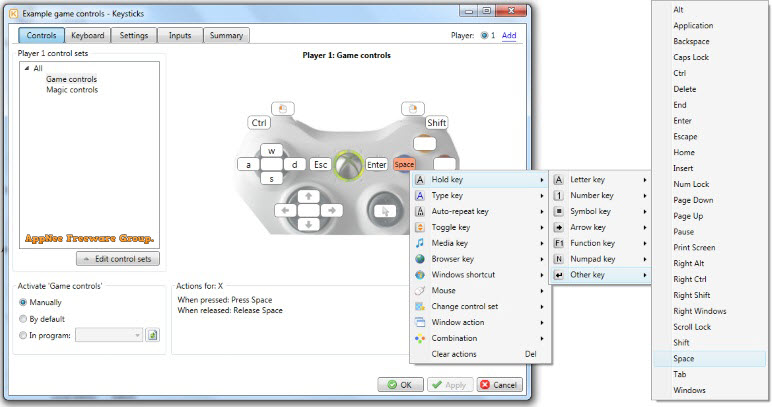This screenshot has width=772, height=407.
Task: Click the Auto-repeat key icon
Action: pos(420,211)
